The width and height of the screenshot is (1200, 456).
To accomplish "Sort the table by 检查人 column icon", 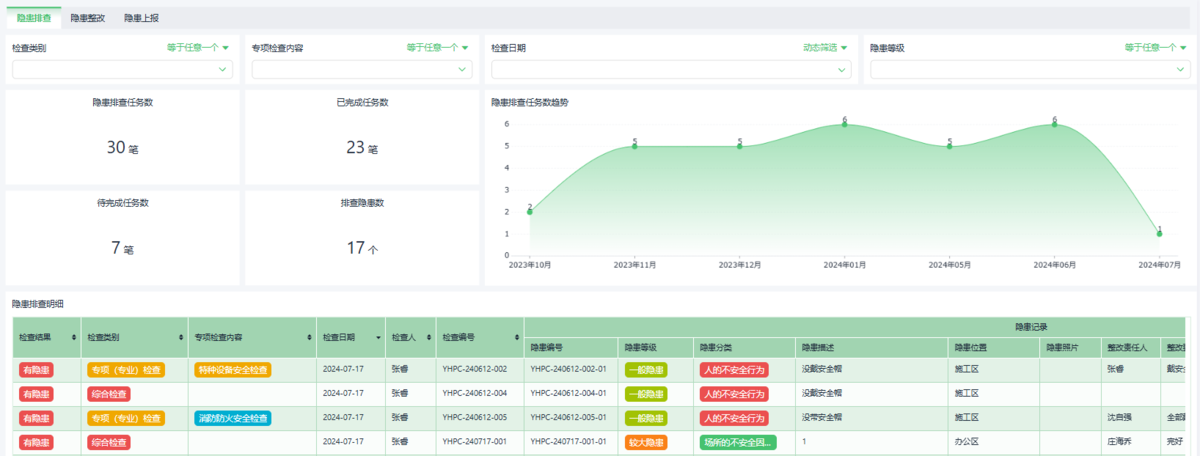I will (430, 338).
